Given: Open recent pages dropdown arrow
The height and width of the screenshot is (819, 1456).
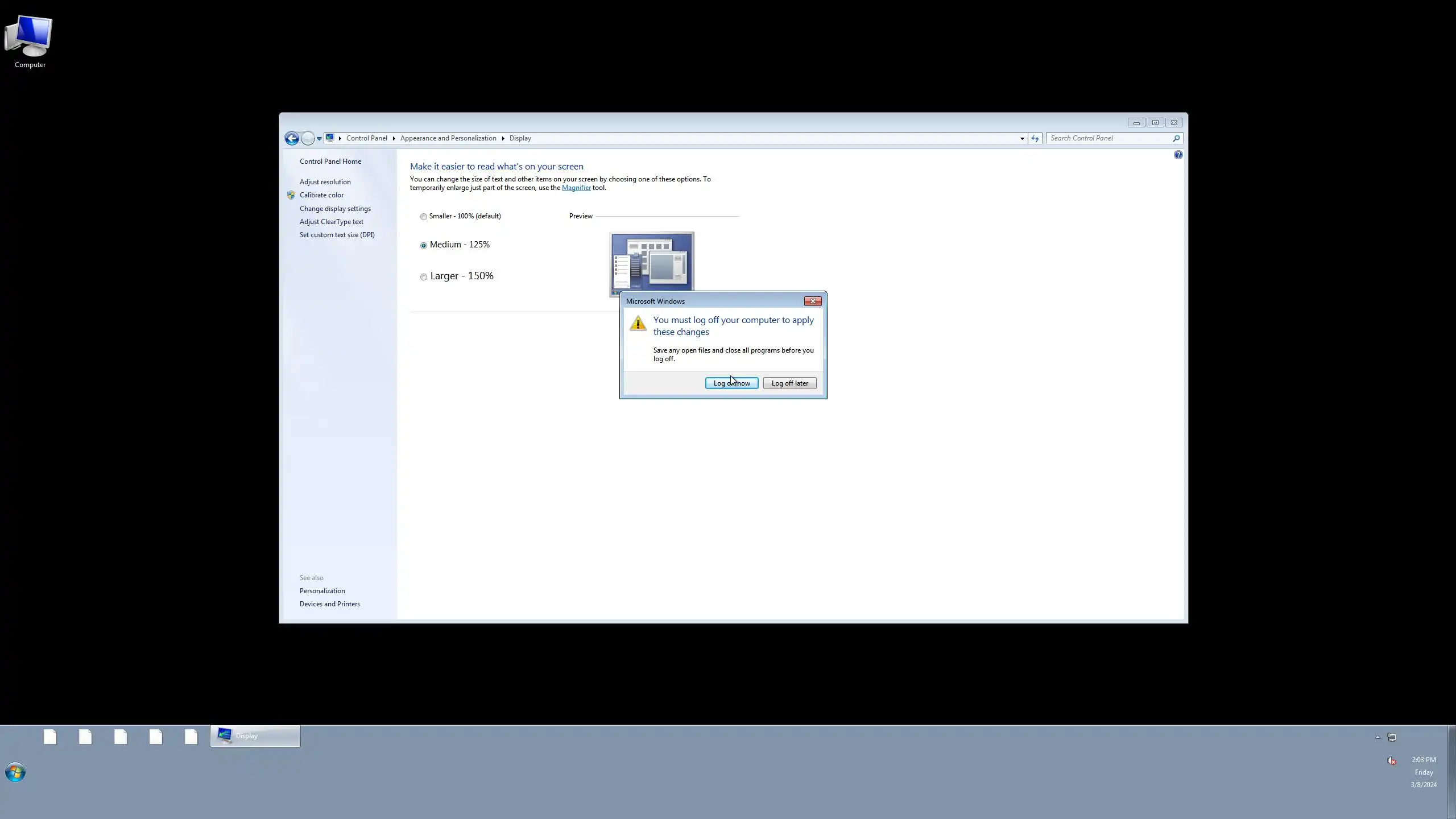Looking at the screenshot, I should click(x=319, y=138).
